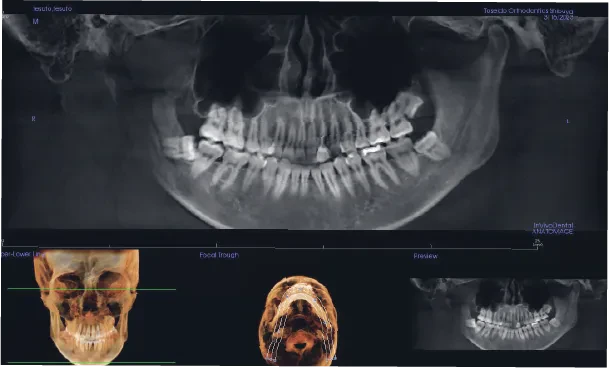Click the Upper-Lower Limit label

tap(23, 255)
